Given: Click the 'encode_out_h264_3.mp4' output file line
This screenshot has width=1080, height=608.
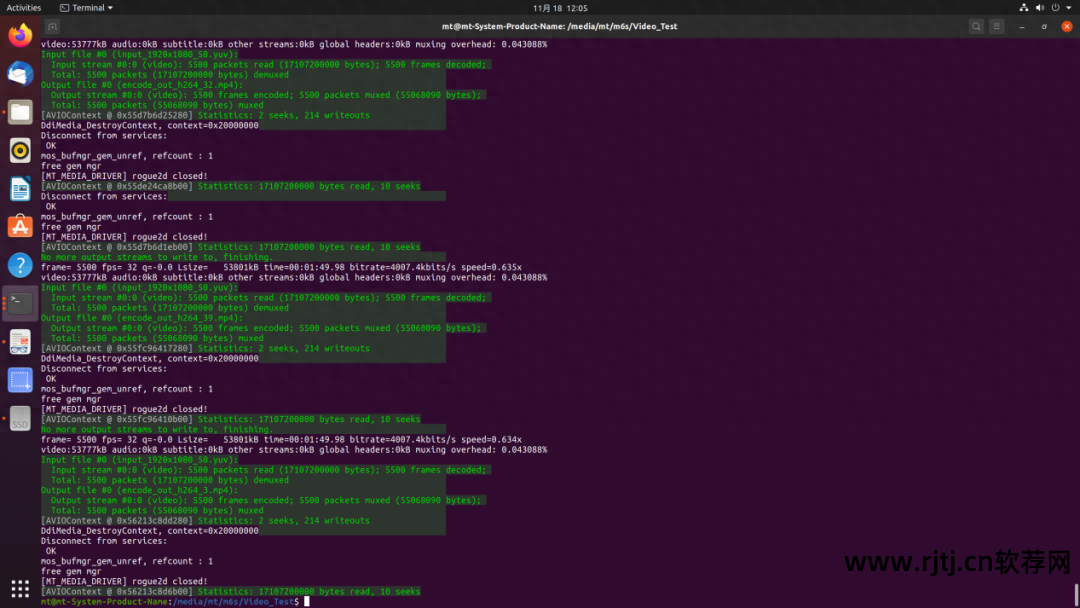Looking at the screenshot, I should pos(139,490).
